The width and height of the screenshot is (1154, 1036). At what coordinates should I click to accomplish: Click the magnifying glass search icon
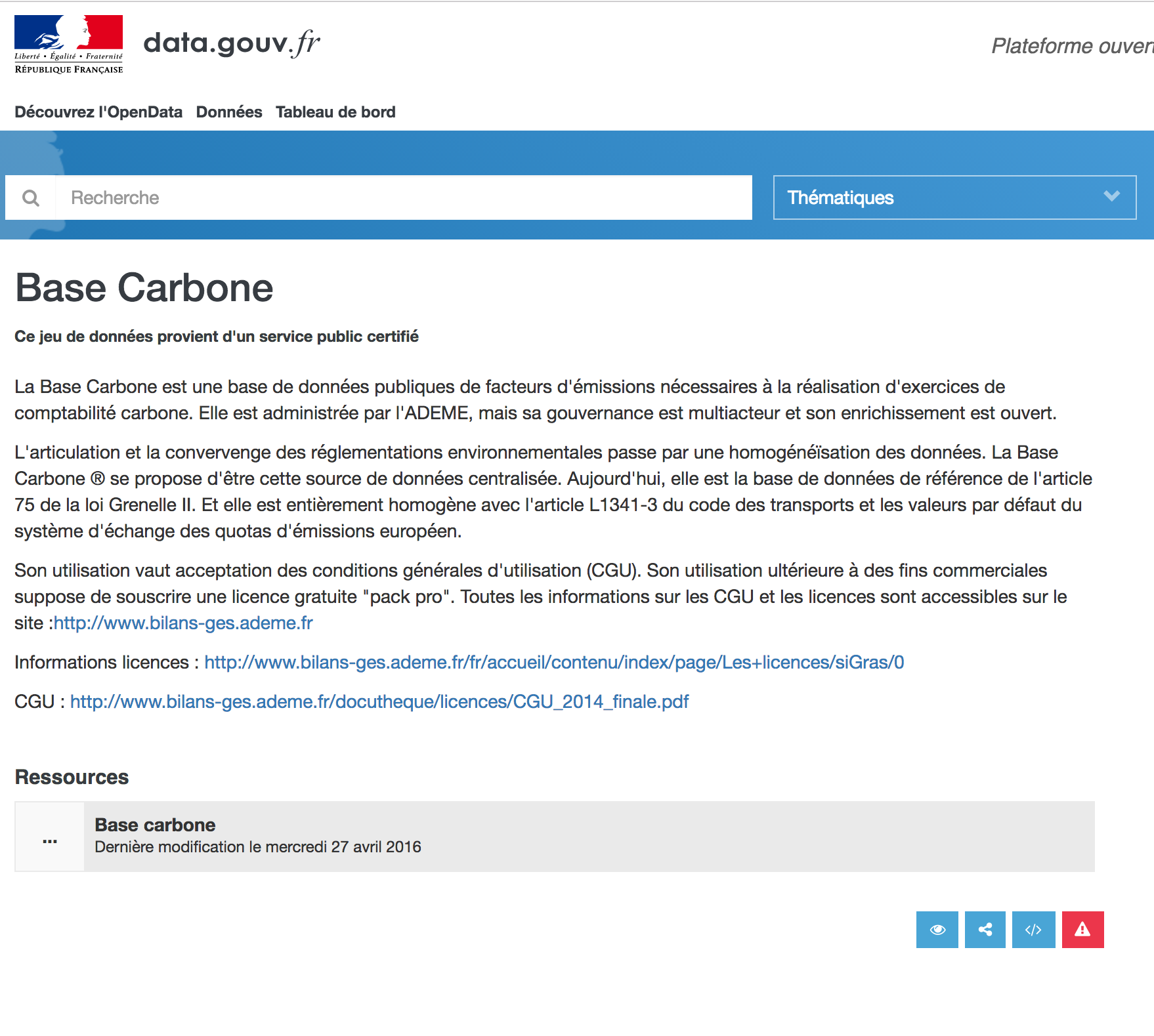point(31,197)
